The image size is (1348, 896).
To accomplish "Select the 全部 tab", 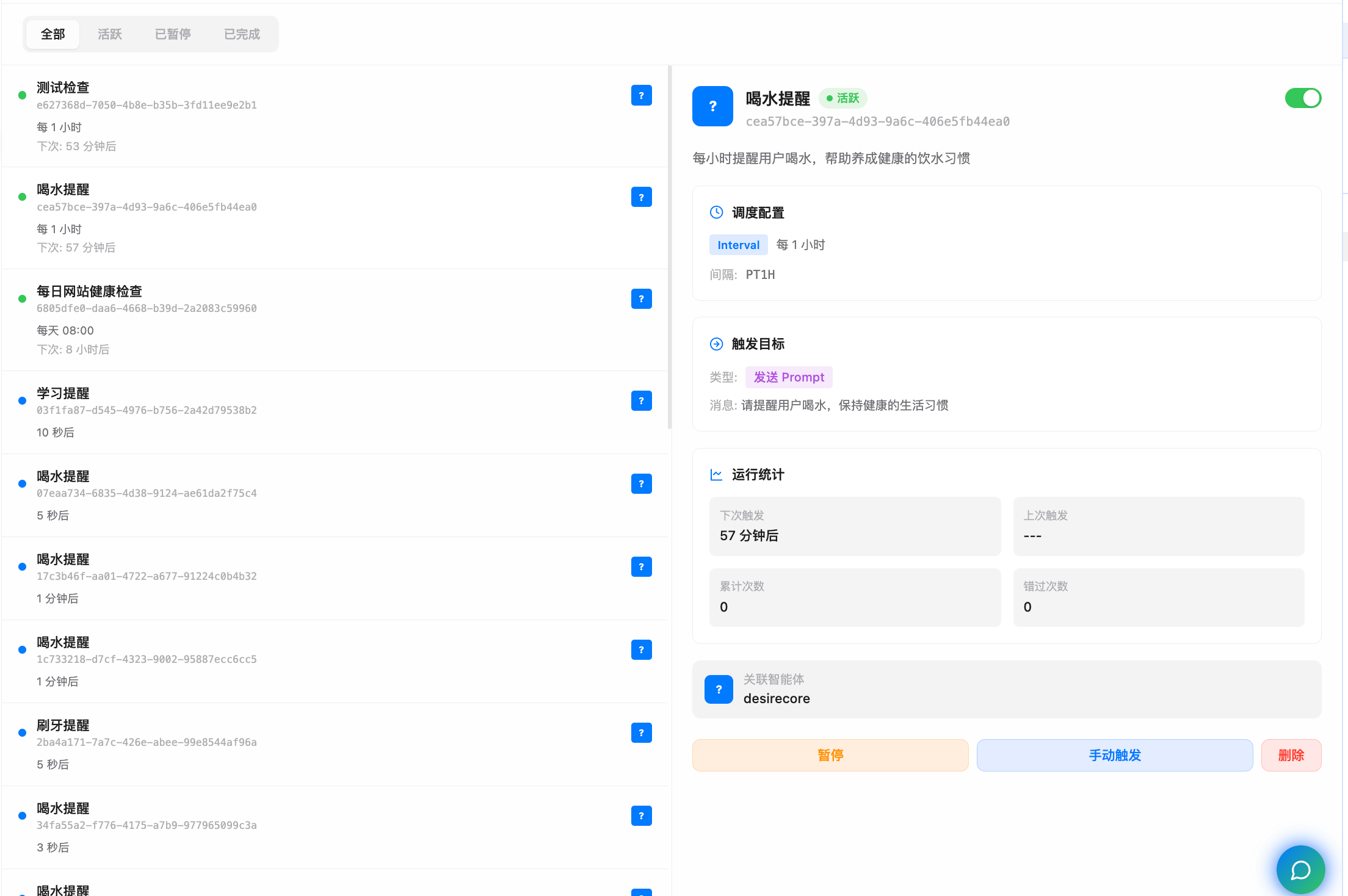I will 53,34.
